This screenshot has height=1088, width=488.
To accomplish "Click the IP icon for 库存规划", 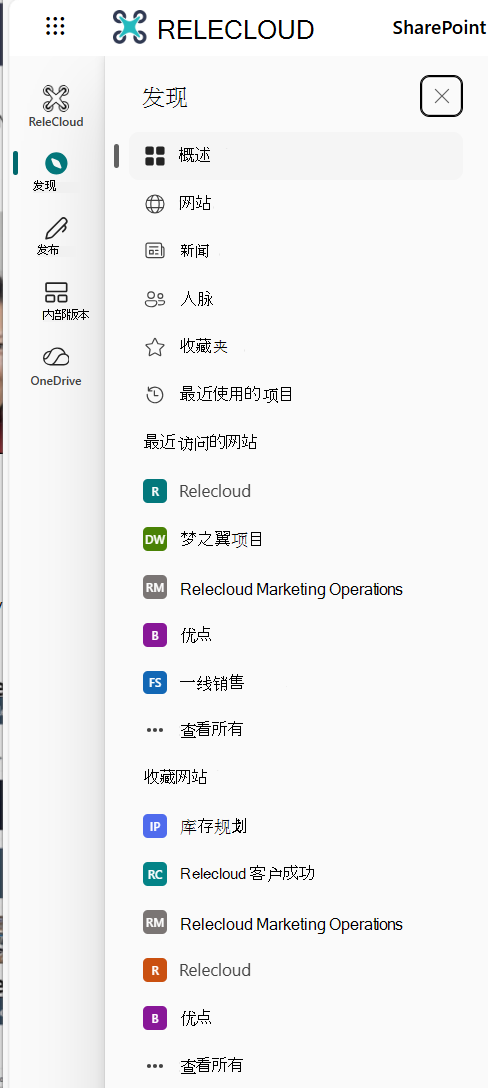I will tap(155, 826).
